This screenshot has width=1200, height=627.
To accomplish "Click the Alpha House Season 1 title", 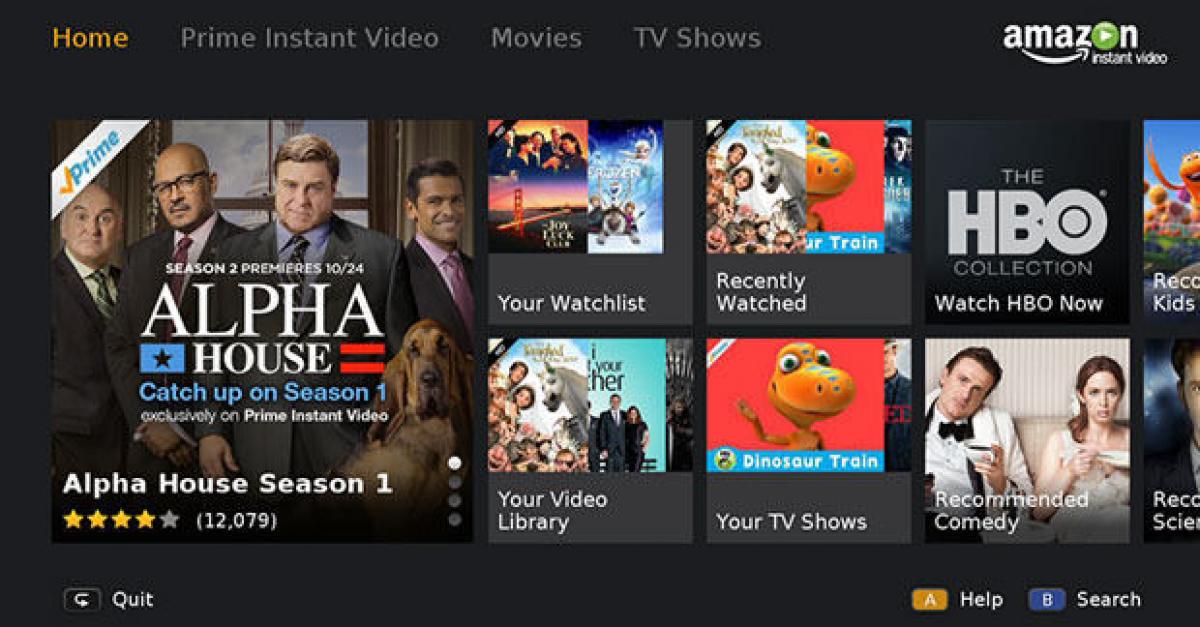I will [x=227, y=484].
